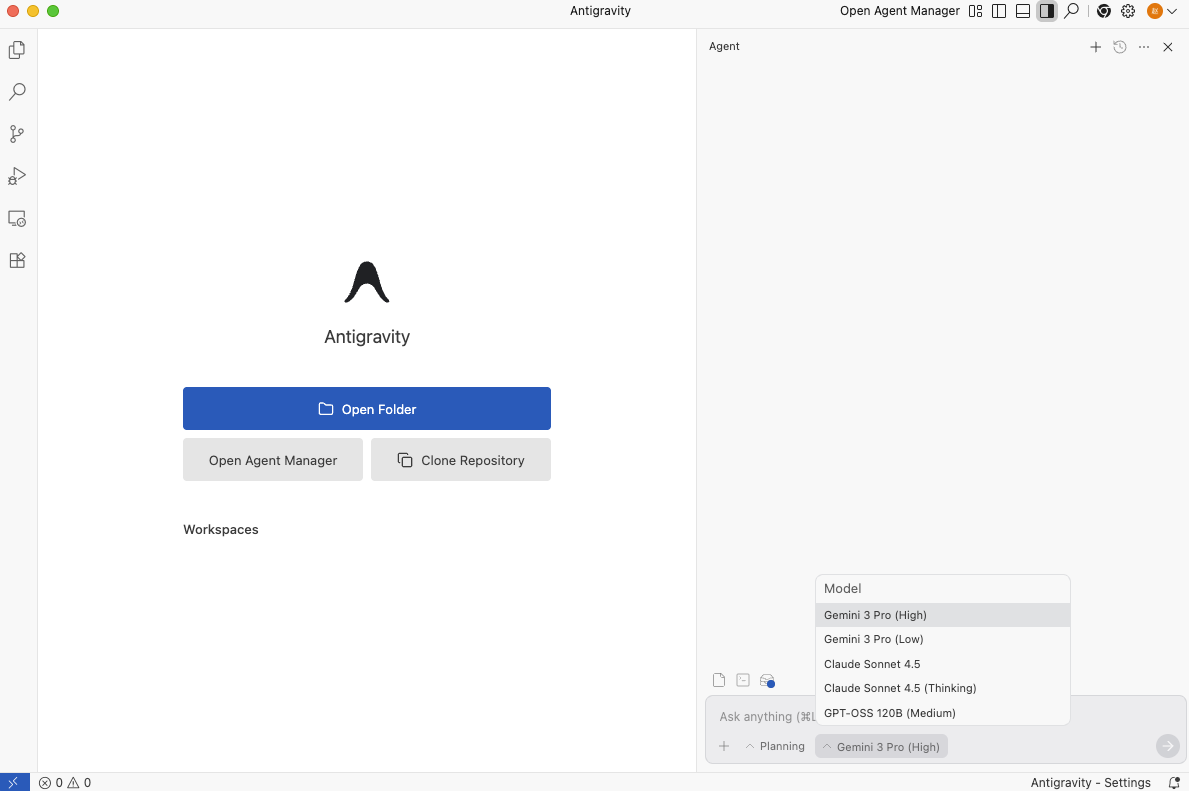Toggle the bottom panel layout button
This screenshot has height=791, width=1189.
click(x=1022, y=11)
